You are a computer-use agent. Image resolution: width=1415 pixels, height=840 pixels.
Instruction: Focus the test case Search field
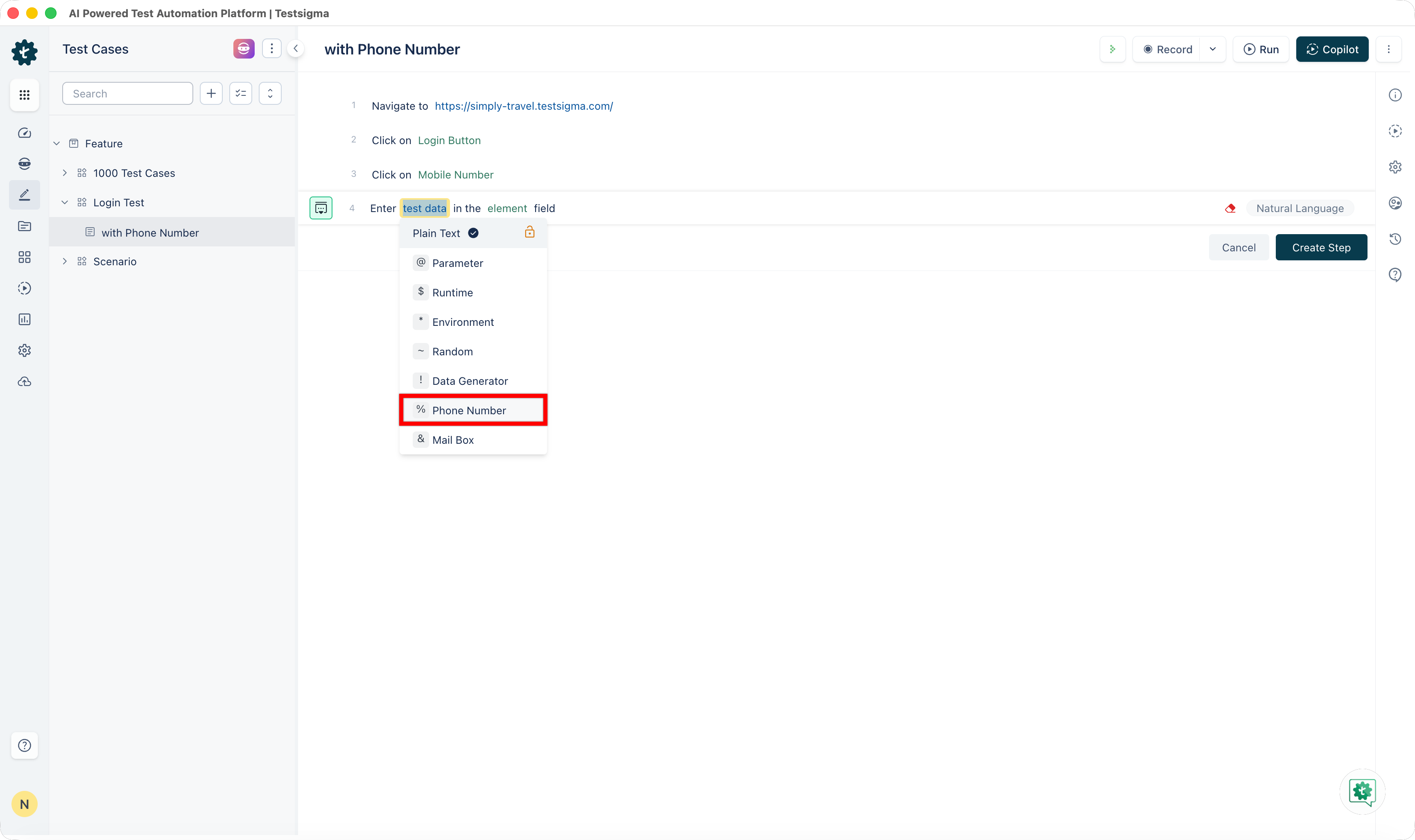click(x=128, y=93)
